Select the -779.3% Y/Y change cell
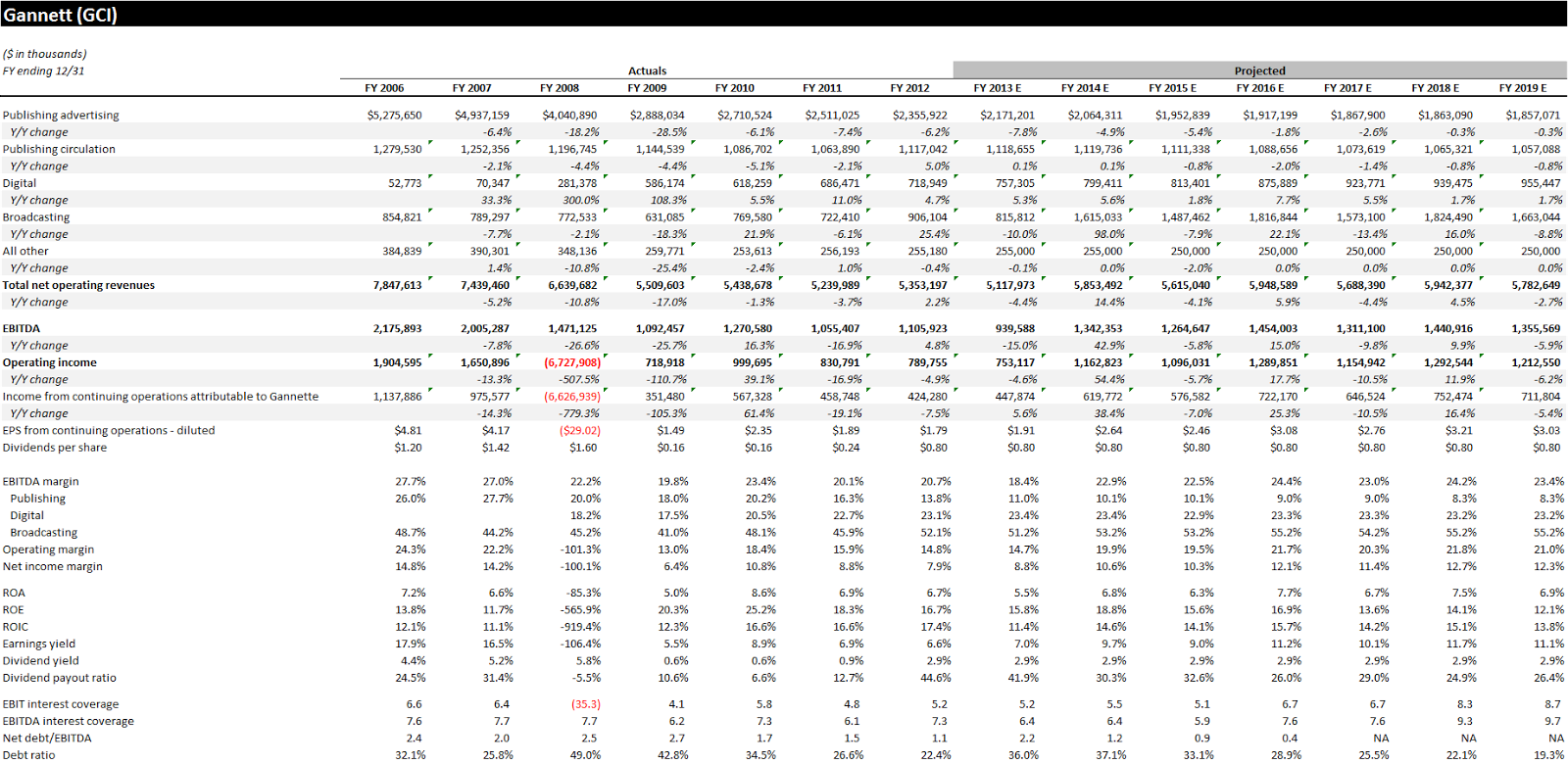This screenshot has height=764, width=1568. 580,413
